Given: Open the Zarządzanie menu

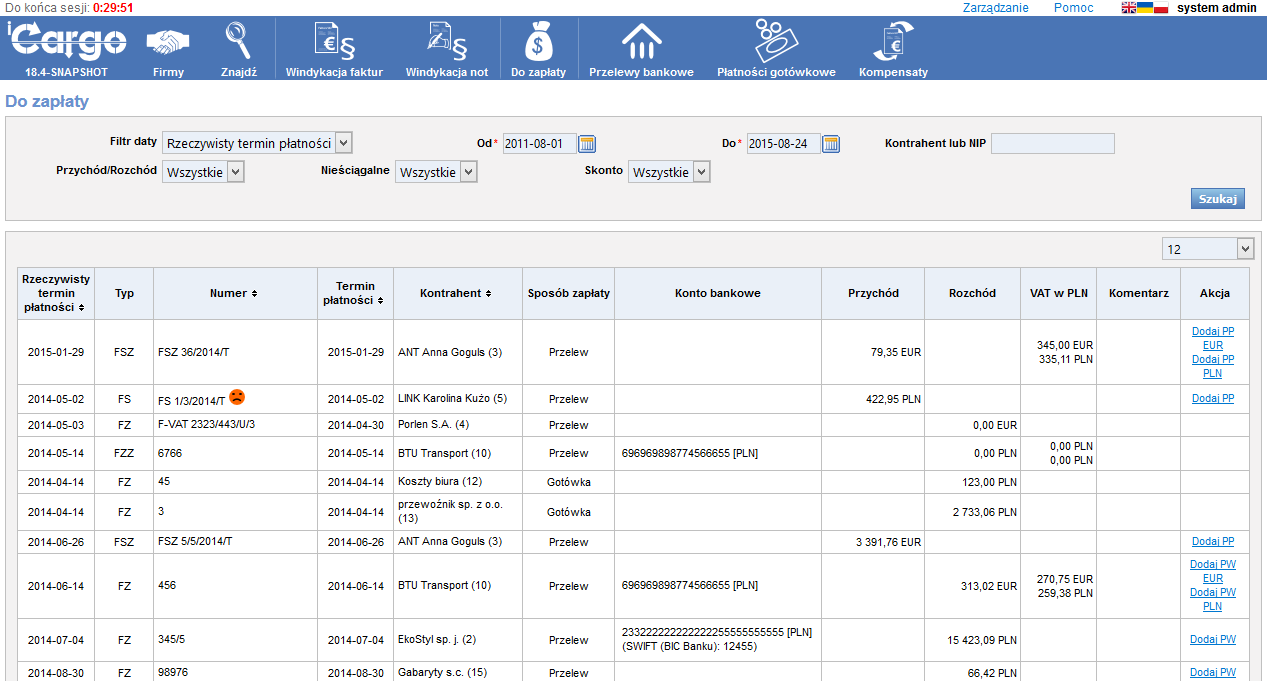Looking at the screenshot, I should pos(995,8).
